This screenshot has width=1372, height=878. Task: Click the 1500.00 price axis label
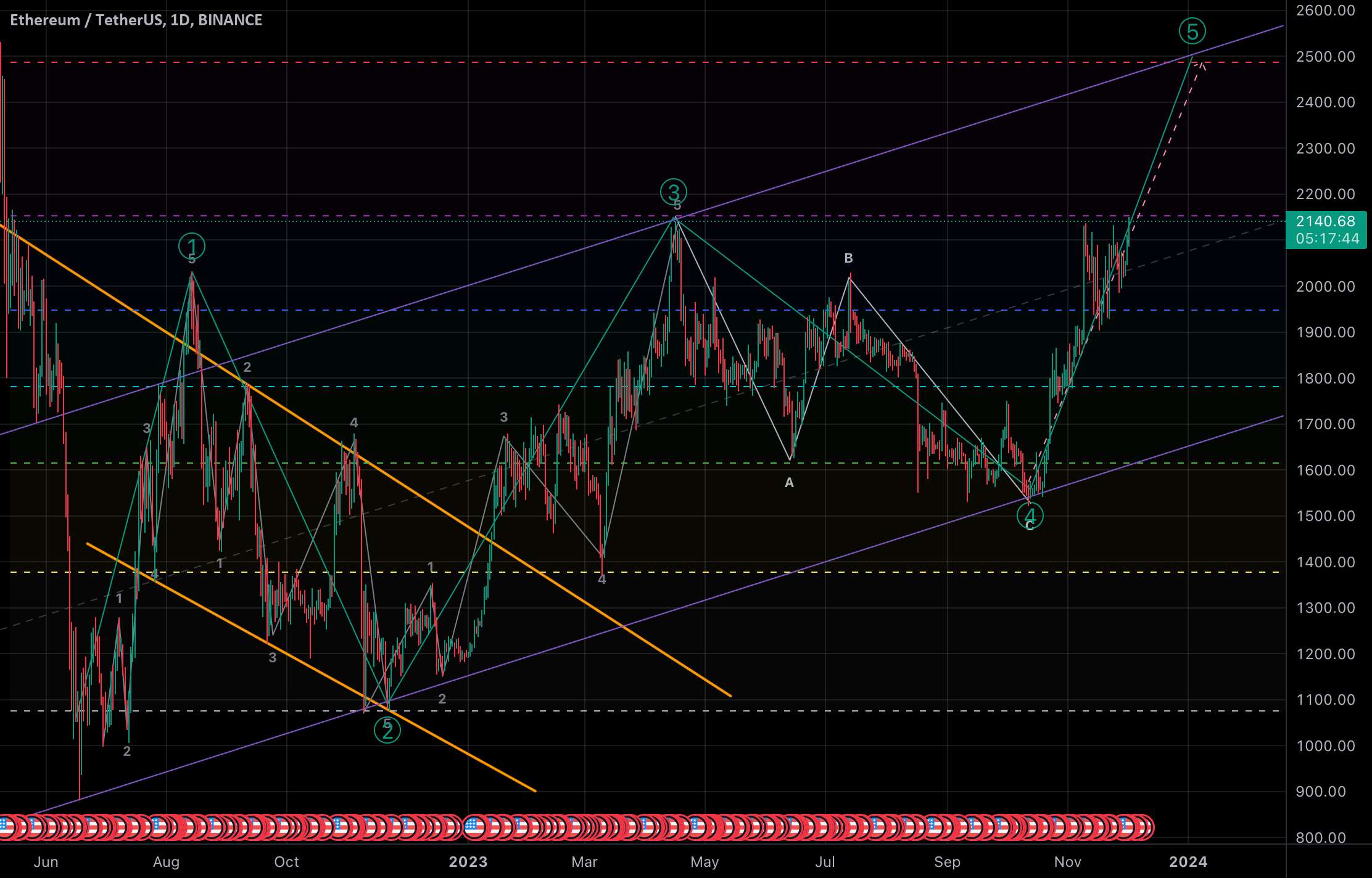[x=1326, y=516]
